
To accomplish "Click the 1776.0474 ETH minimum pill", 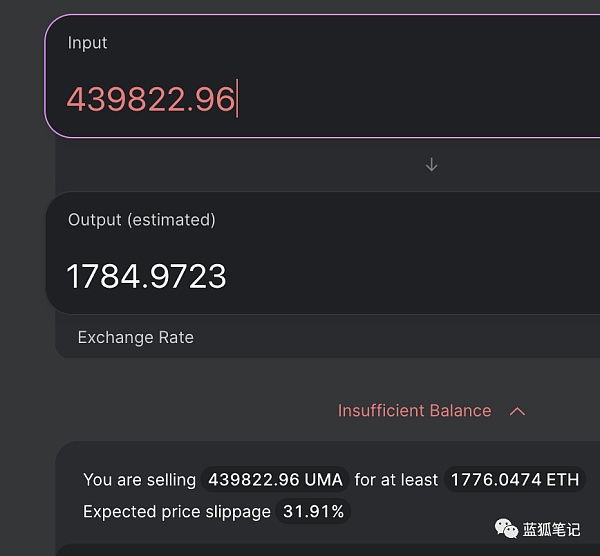I will 515,480.
